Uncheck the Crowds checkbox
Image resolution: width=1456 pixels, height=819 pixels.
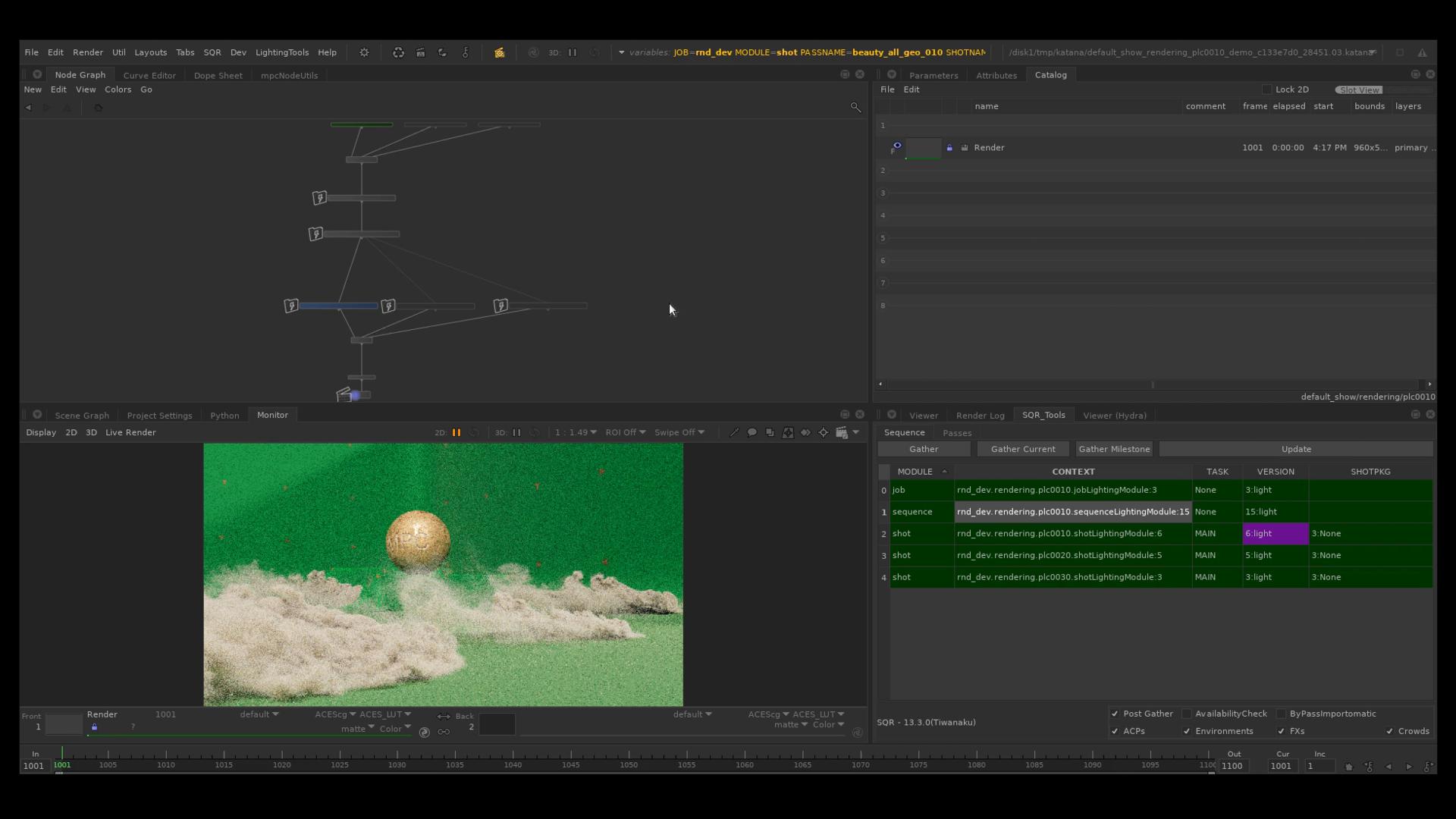[x=1389, y=731]
